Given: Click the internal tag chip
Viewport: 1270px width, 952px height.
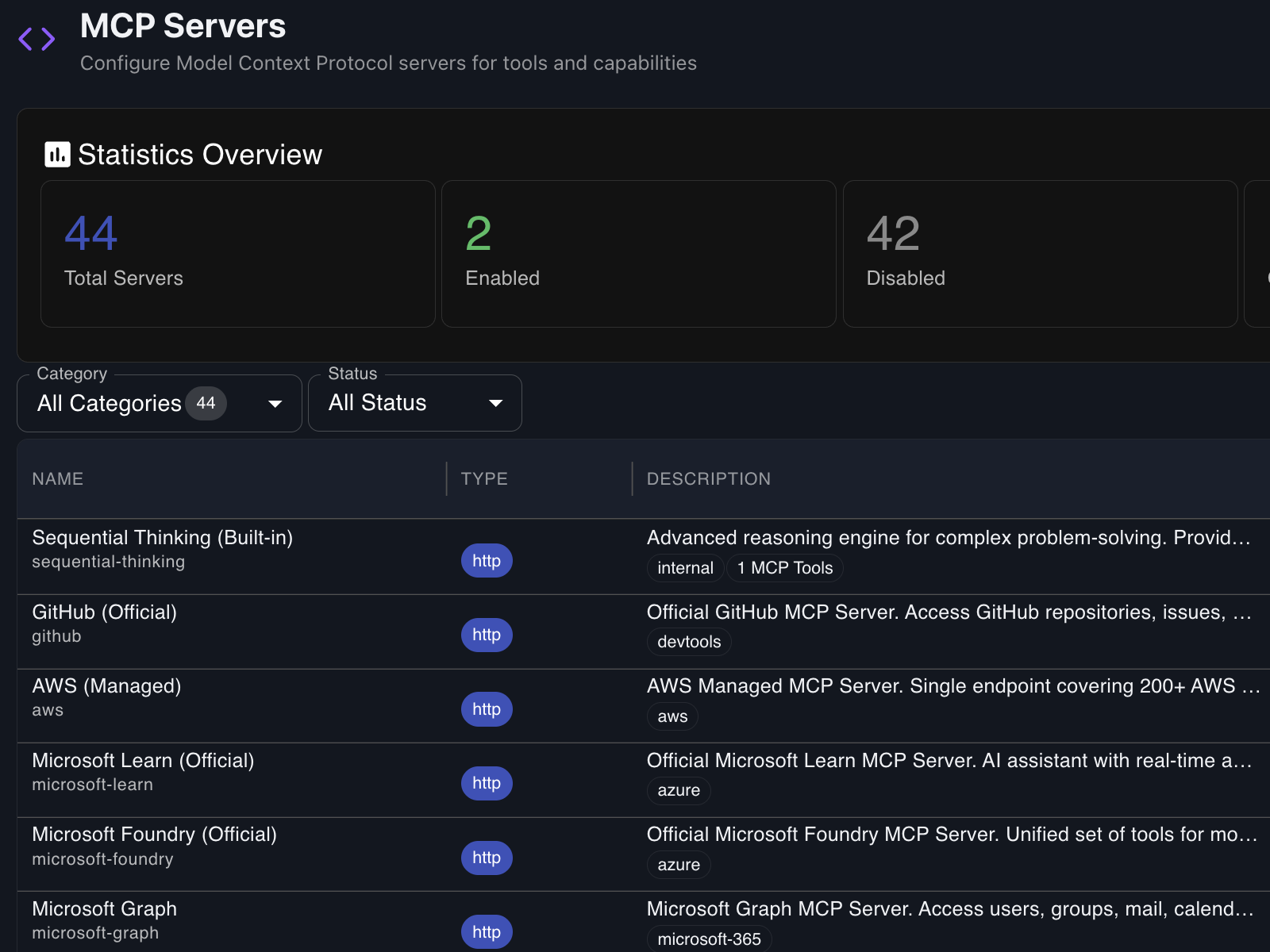Looking at the screenshot, I should click(x=686, y=568).
